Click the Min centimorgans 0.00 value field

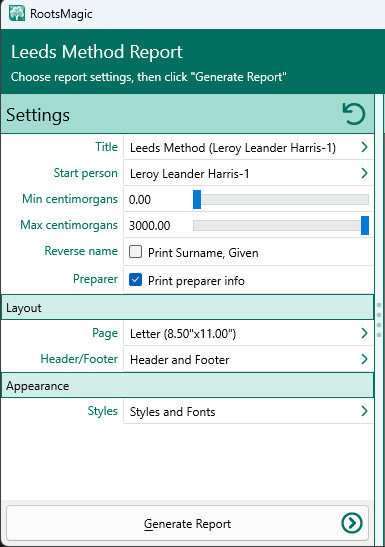(139, 200)
